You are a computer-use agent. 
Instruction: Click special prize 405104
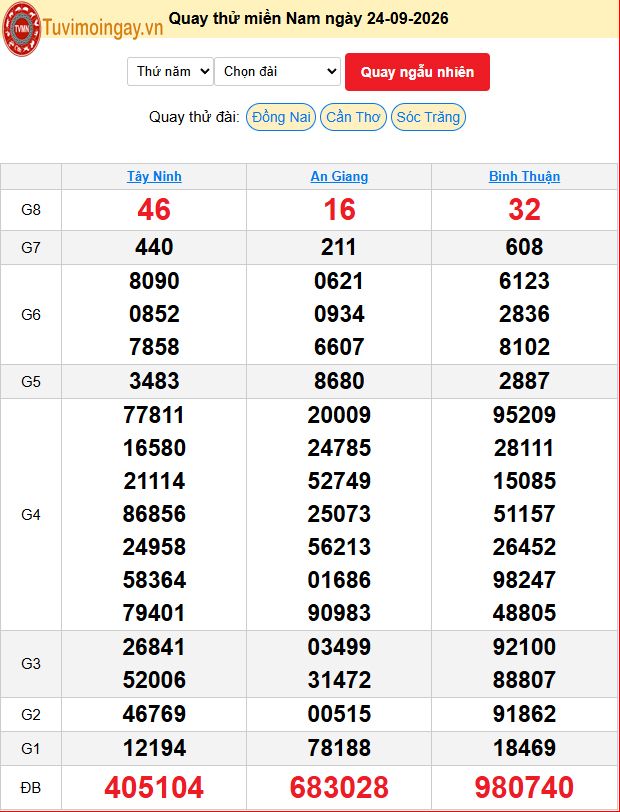154,788
